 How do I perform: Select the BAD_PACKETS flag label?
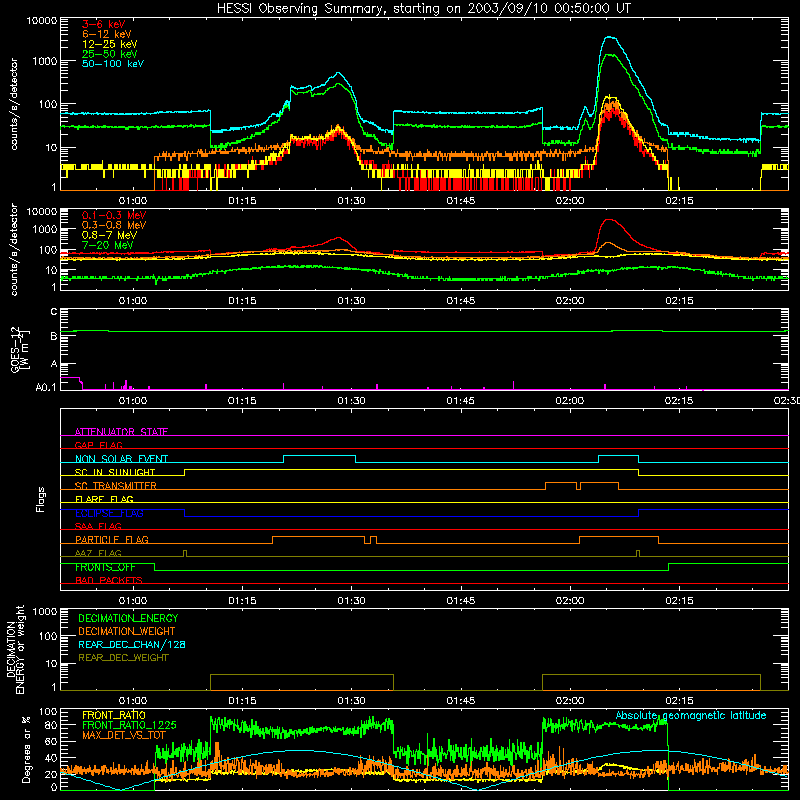pos(109,580)
